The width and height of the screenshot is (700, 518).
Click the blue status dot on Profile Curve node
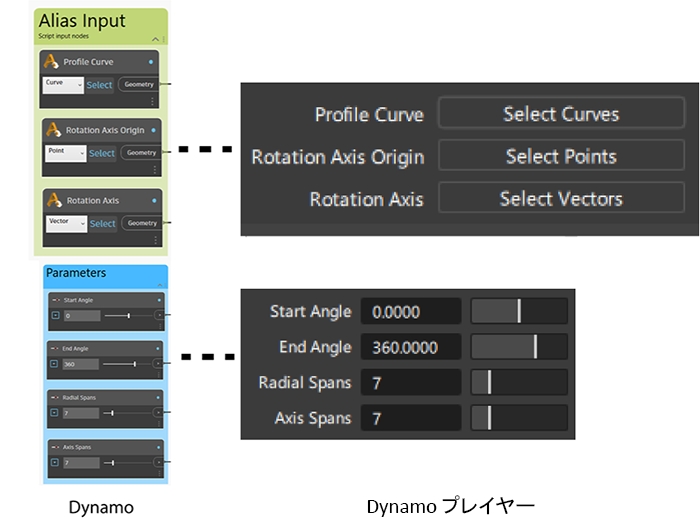coord(151,62)
